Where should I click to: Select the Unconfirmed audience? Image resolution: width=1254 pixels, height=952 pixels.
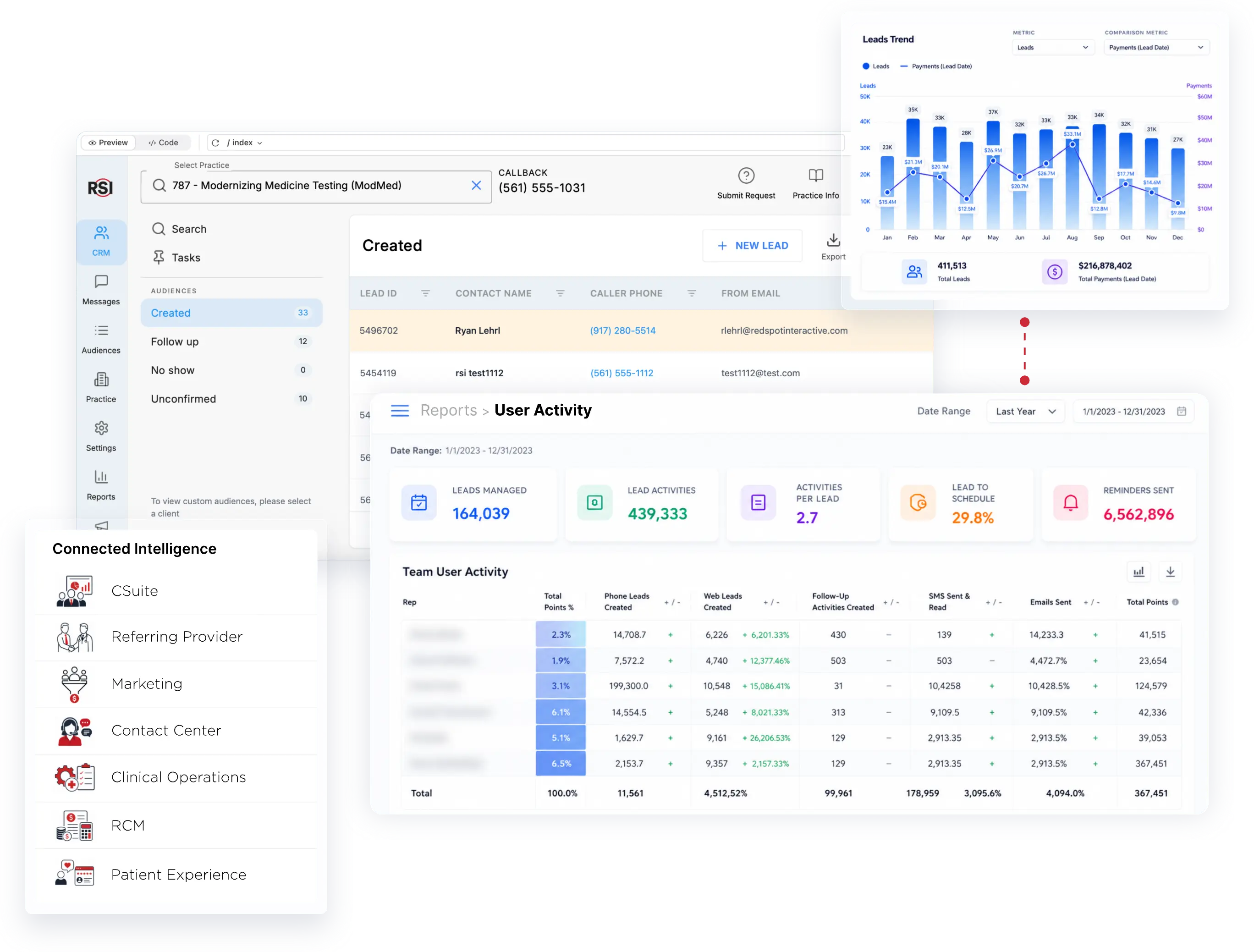pyautogui.click(x=231, y=399)
